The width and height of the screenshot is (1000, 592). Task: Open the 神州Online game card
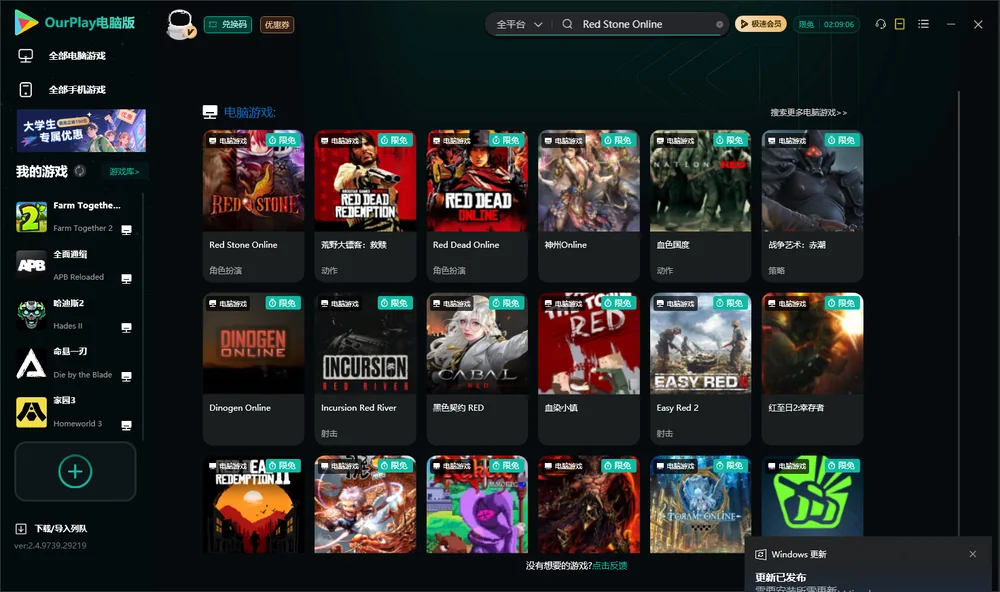tap(589, 205)
